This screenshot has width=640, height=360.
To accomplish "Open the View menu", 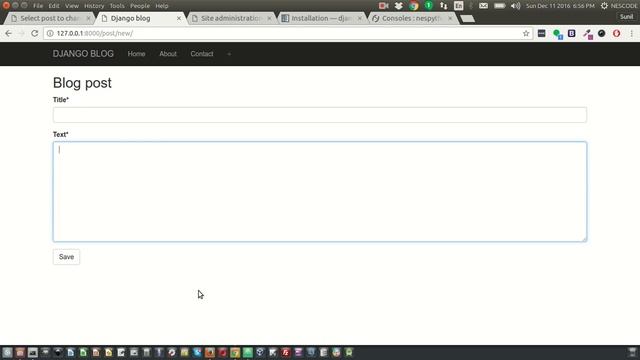I will click(x=72, y=6).
